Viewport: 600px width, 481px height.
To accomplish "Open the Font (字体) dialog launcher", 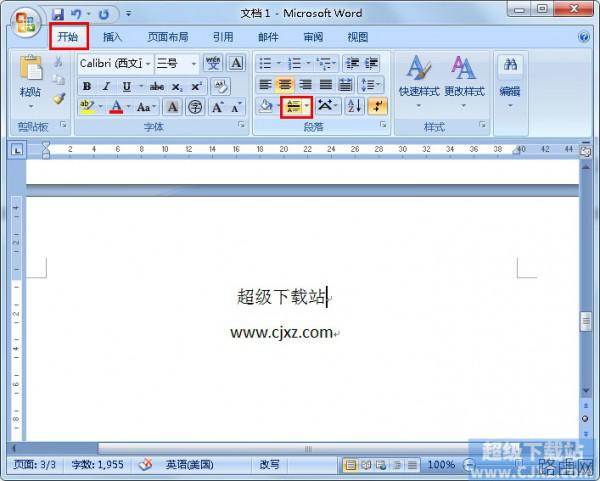I will 241,124.
